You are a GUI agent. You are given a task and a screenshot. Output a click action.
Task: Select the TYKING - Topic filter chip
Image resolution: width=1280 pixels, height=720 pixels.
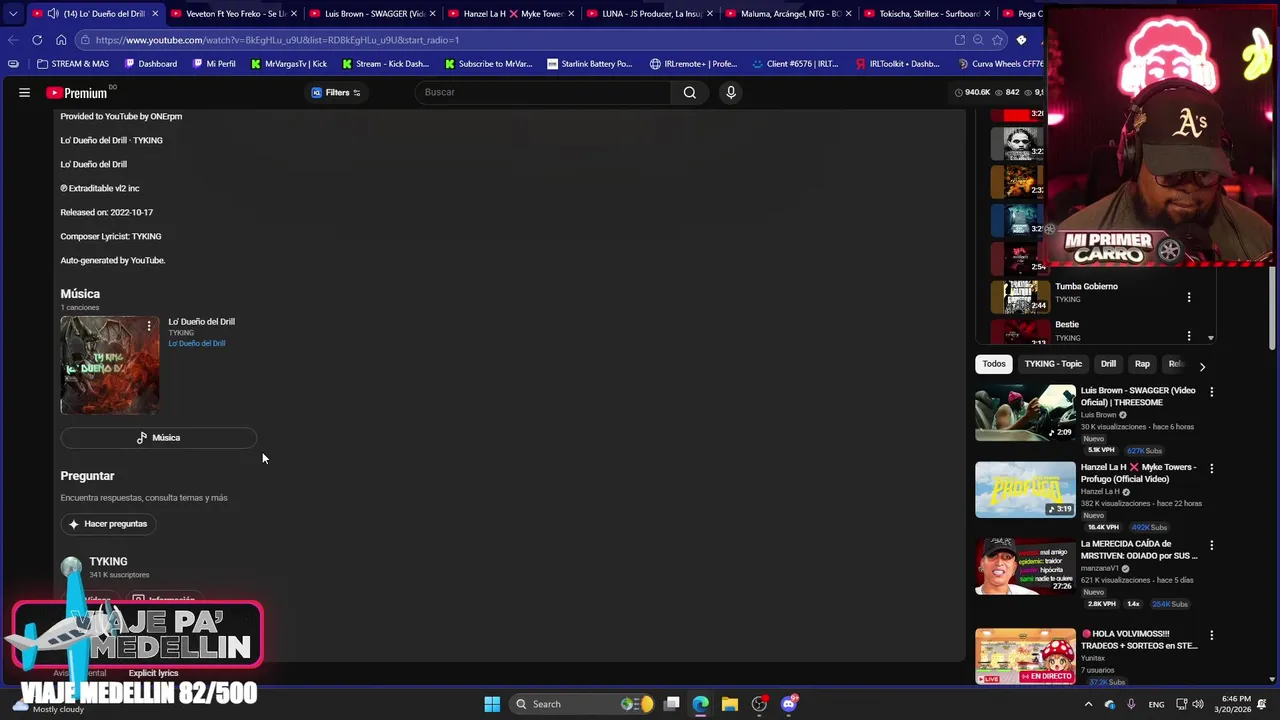click(x=1053, y=364)
